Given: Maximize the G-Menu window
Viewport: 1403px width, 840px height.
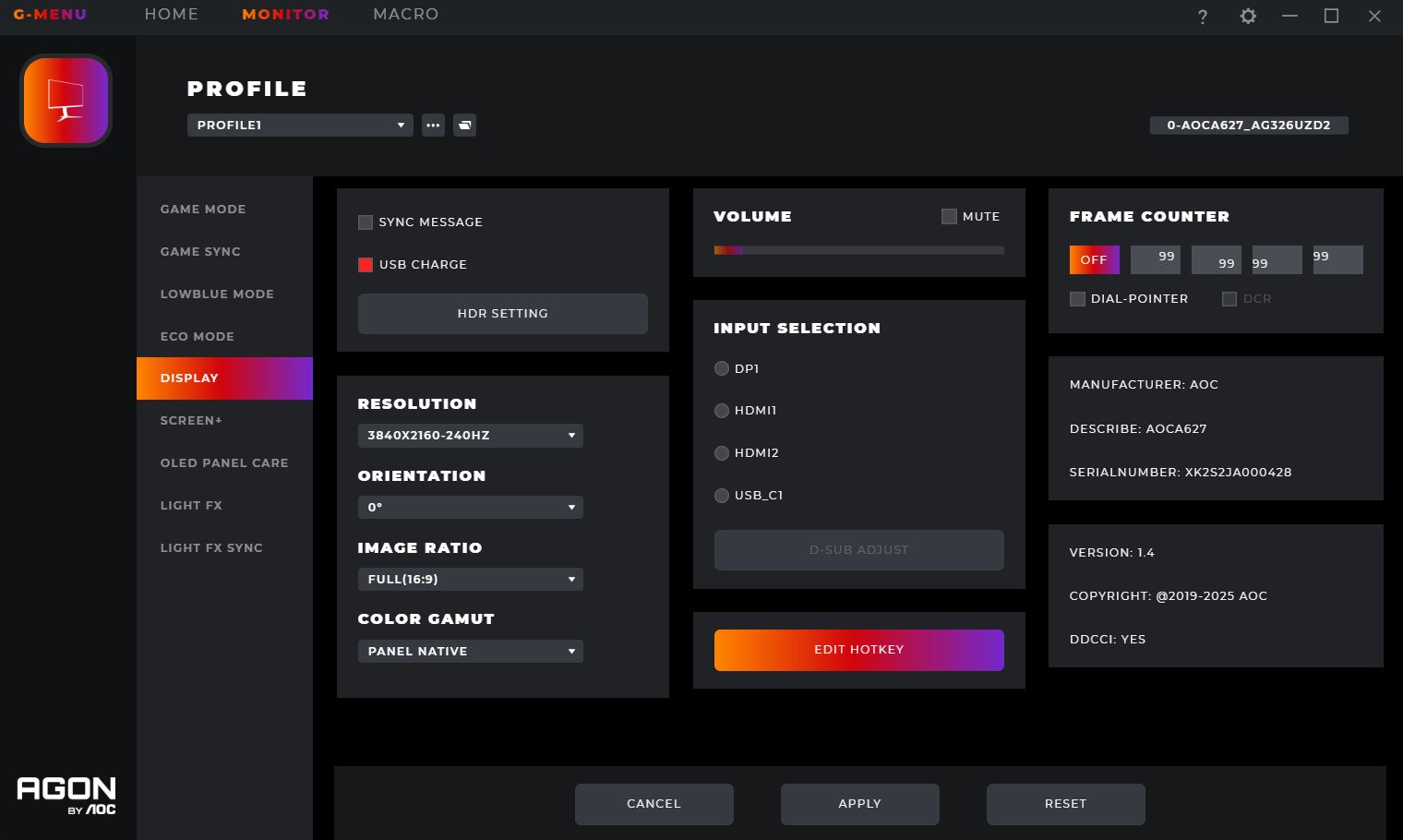Looking at the screenshot, I should [1331, 16].
